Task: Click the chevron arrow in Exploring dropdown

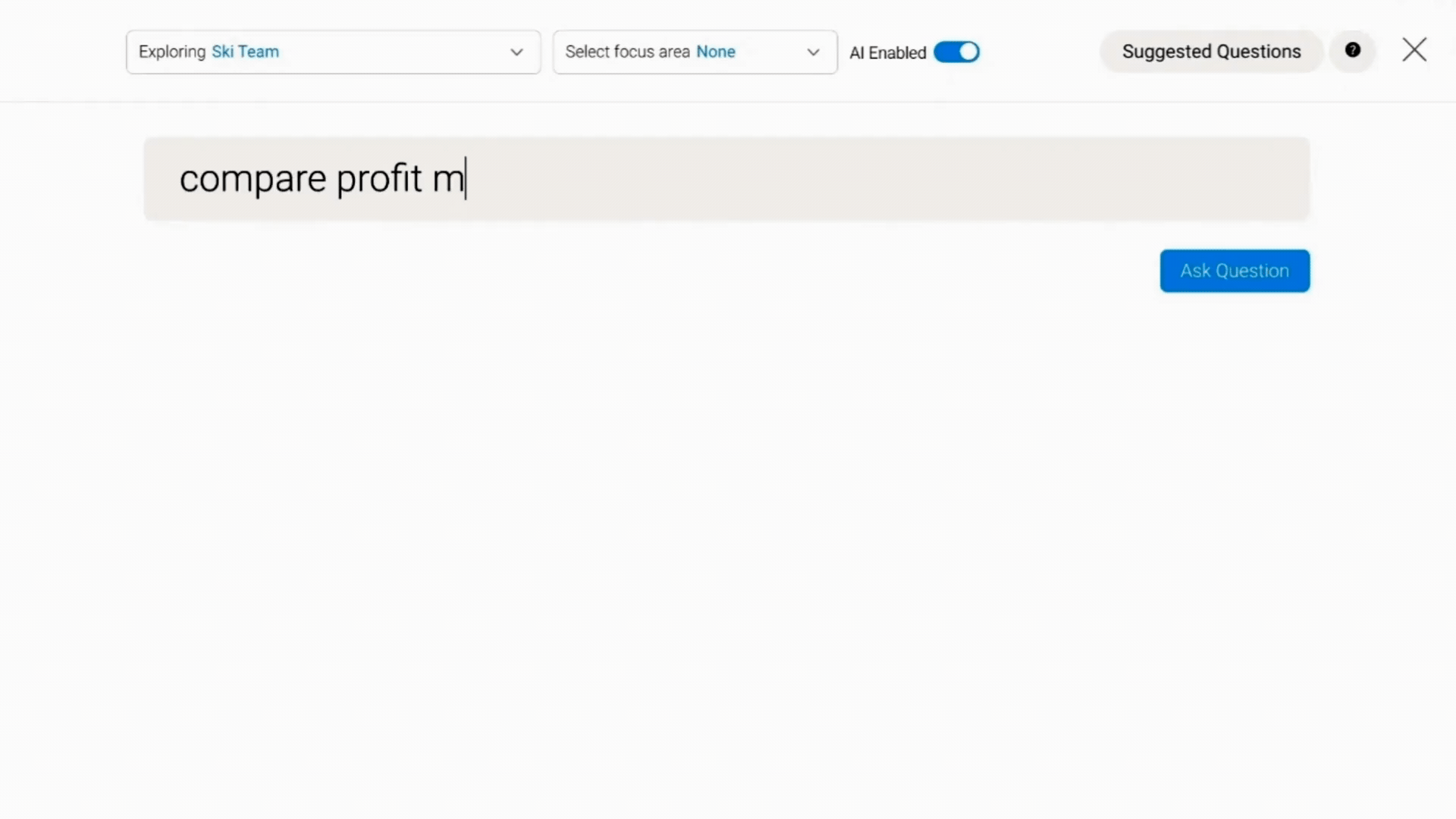Action: pos(516,52)
